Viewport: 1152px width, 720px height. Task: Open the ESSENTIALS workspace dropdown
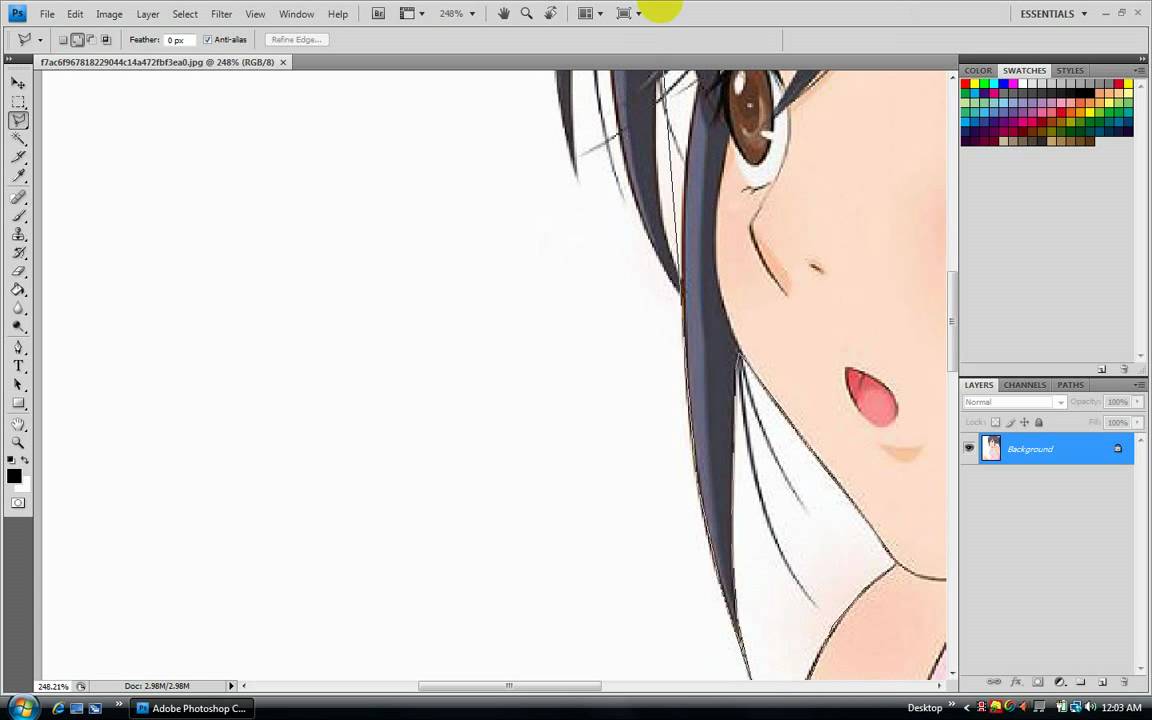pyautogui.click(x=1053, y=13)
